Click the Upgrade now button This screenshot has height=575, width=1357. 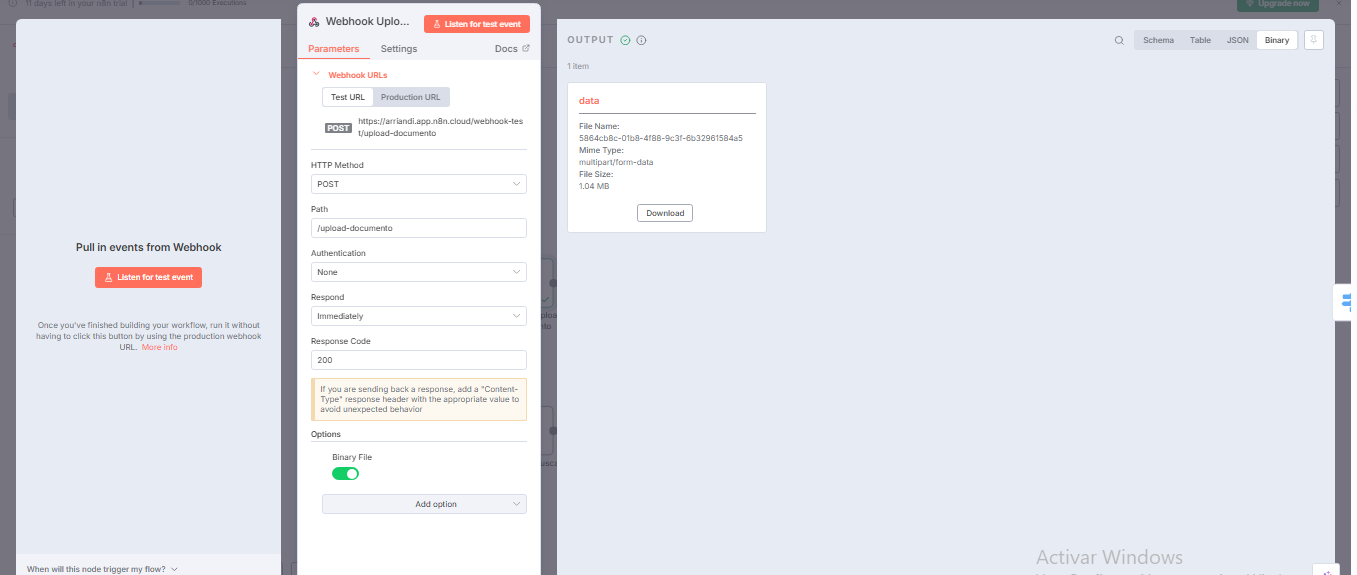click(x=1276, y=4)
